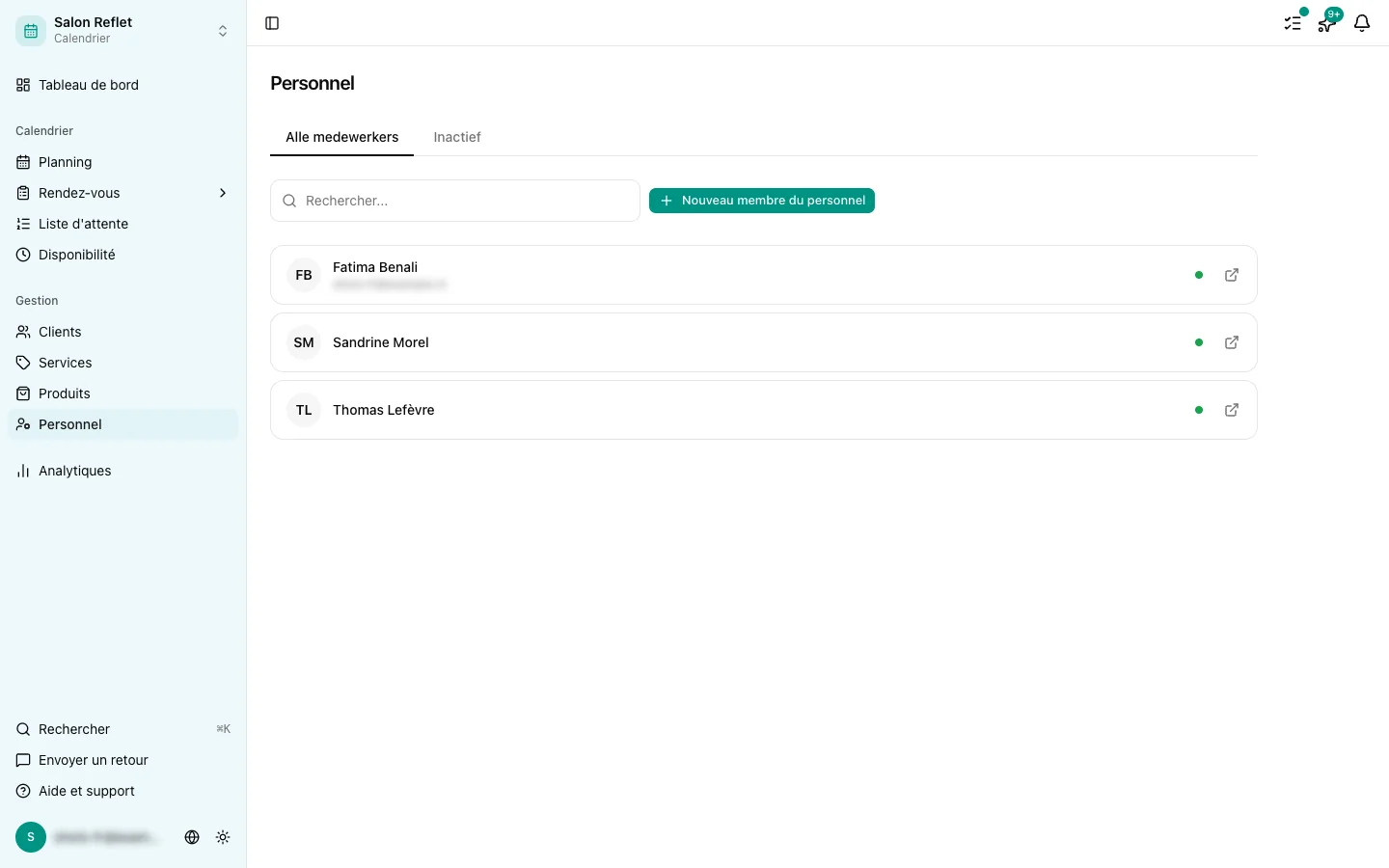Open the rocket updates icon
This screenshot has width=1389, height=868.
tap(1327, 23)
